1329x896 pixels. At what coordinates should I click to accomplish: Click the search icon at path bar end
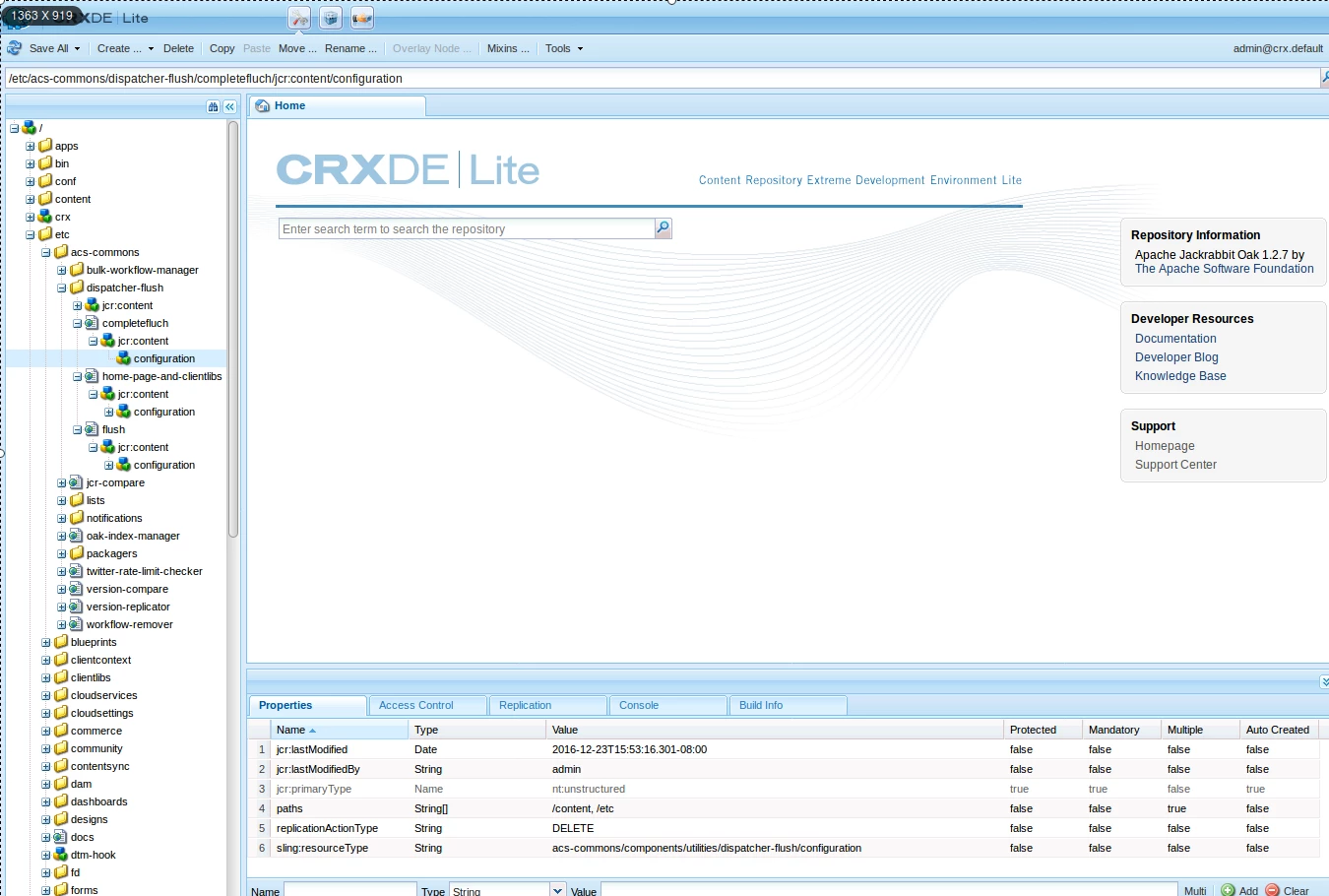(x=1324, y=78)
